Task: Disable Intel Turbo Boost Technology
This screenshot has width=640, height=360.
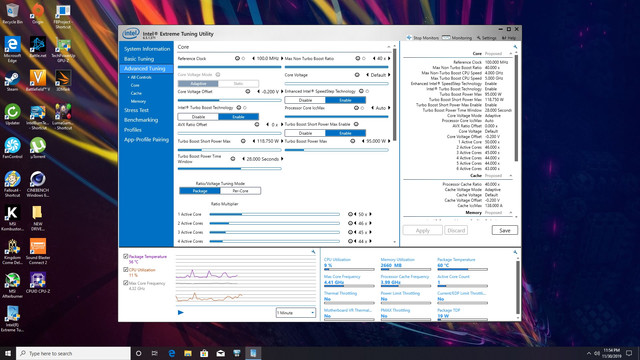Action: (198, 117)
